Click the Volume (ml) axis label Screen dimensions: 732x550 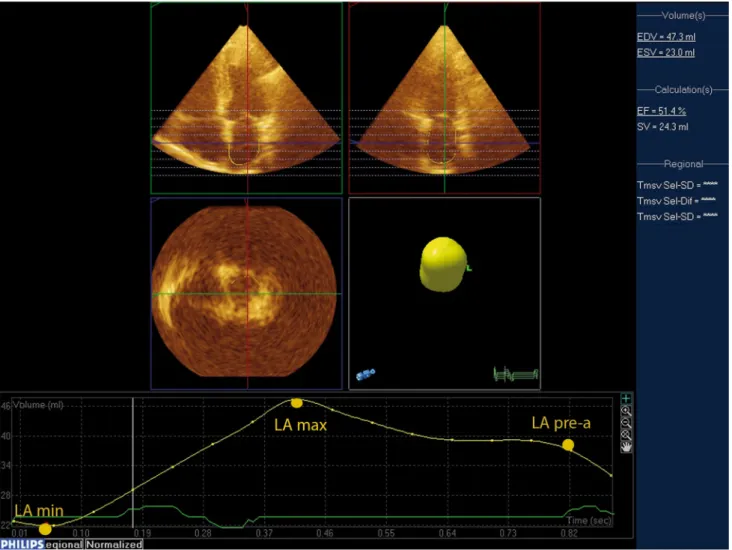(x=38, y=405)
